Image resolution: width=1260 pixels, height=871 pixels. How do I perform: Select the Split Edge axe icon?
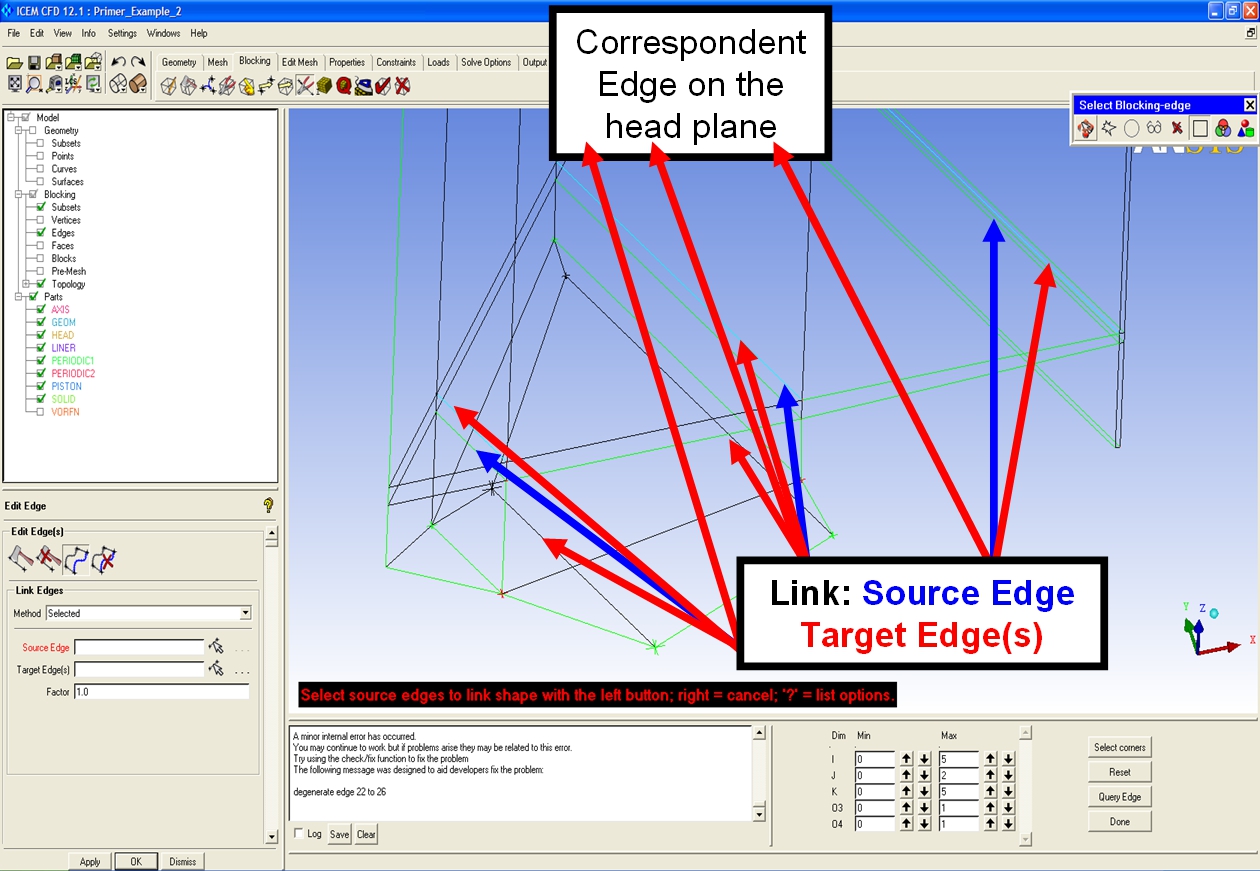pos(21,559)
